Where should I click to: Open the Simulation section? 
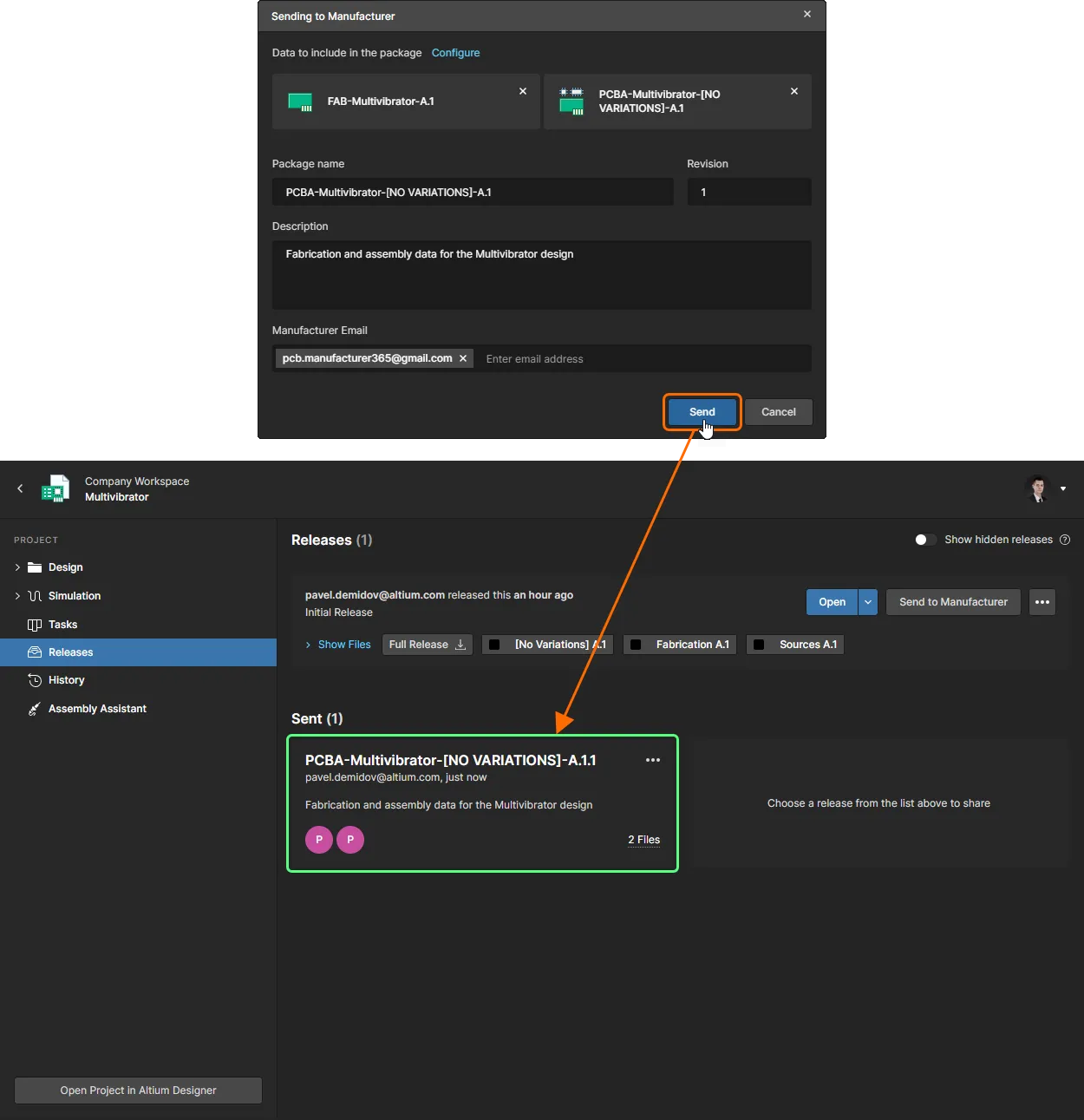pos(75,596)
